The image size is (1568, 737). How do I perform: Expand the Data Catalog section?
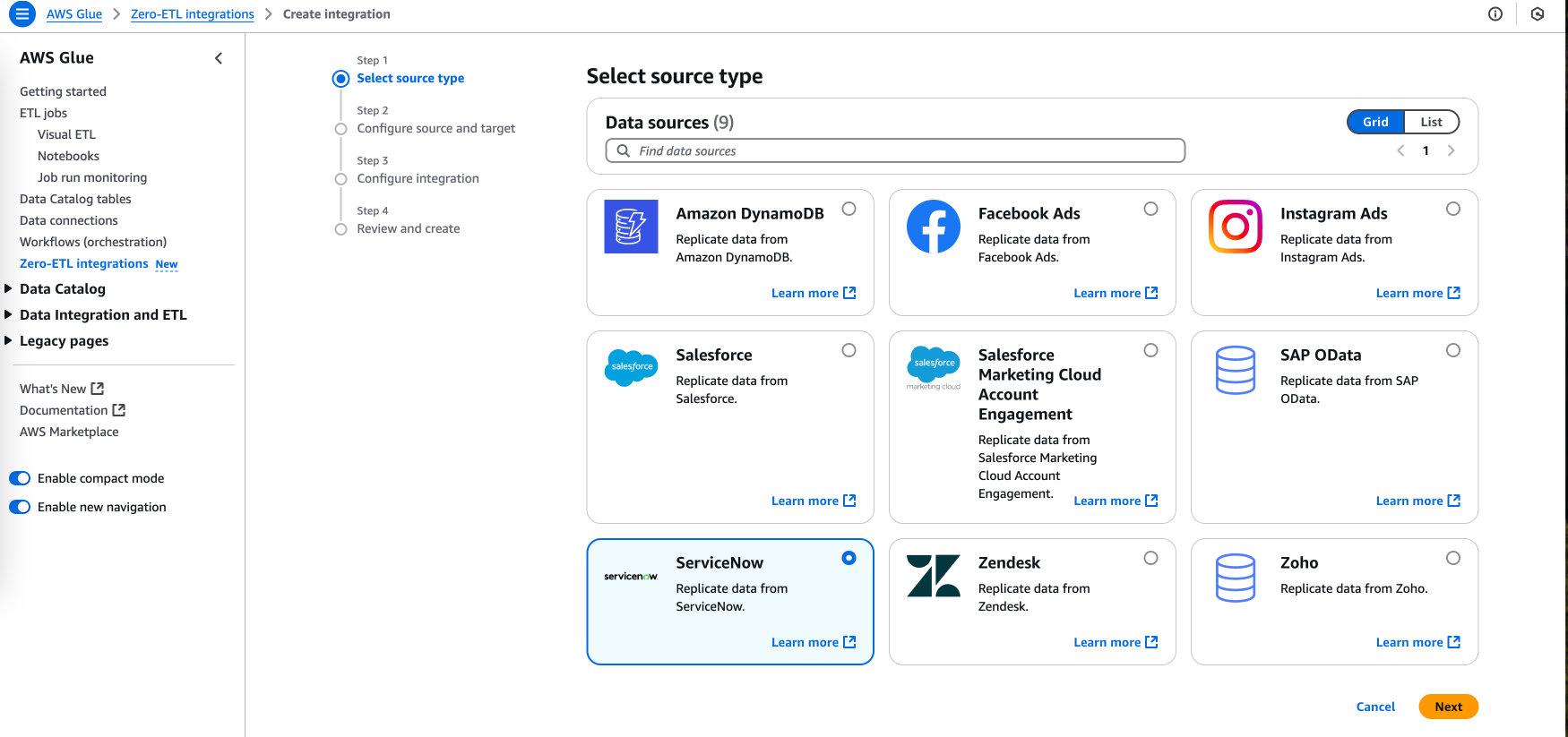pyautogui.click(x=9, y=288)
